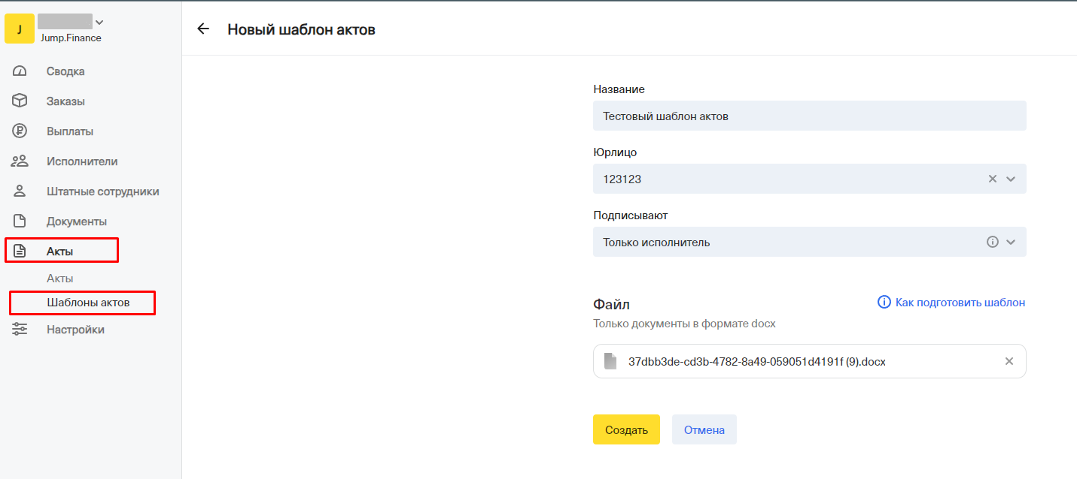1077x479 pixels.
Task: Select Шаблоны актов submenu item
Action: pyautogui.click(x=88, y=302)
